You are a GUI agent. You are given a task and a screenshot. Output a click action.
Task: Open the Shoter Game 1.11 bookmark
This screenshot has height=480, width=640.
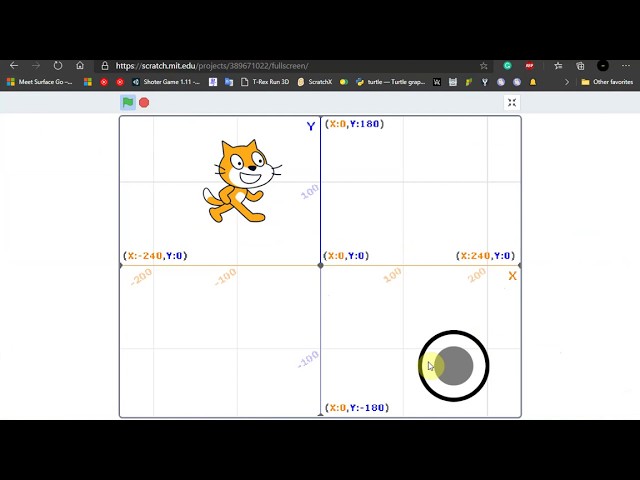[x=166, y=82]
